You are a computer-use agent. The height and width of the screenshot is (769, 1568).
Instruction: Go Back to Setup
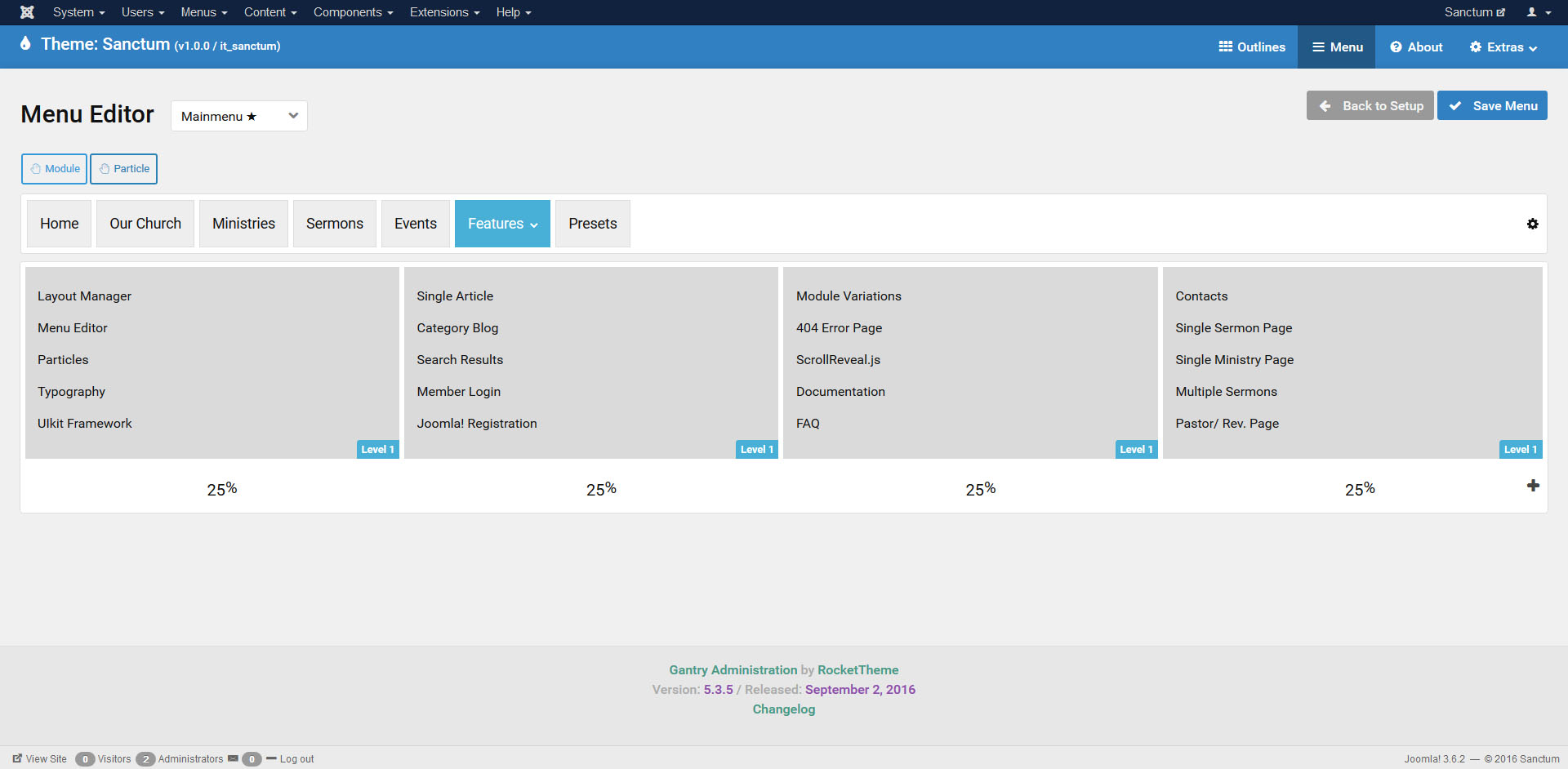(x=1370, y=106)
